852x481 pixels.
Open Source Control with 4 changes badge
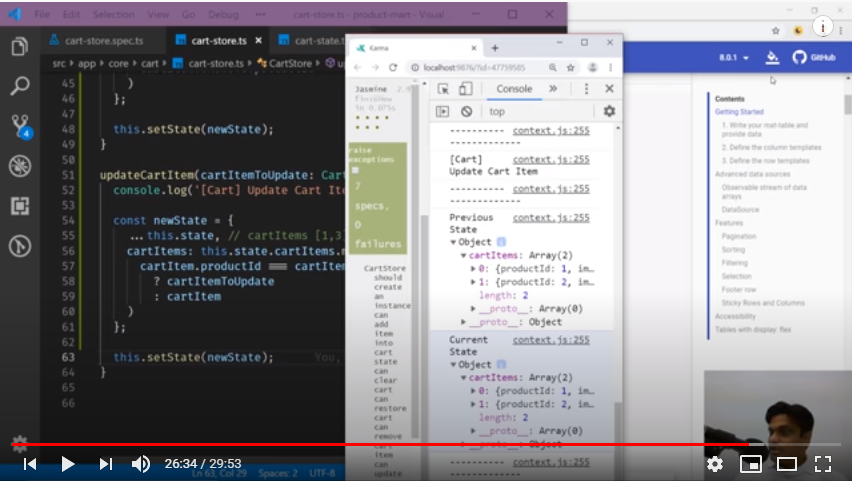(x=20, y=126)
